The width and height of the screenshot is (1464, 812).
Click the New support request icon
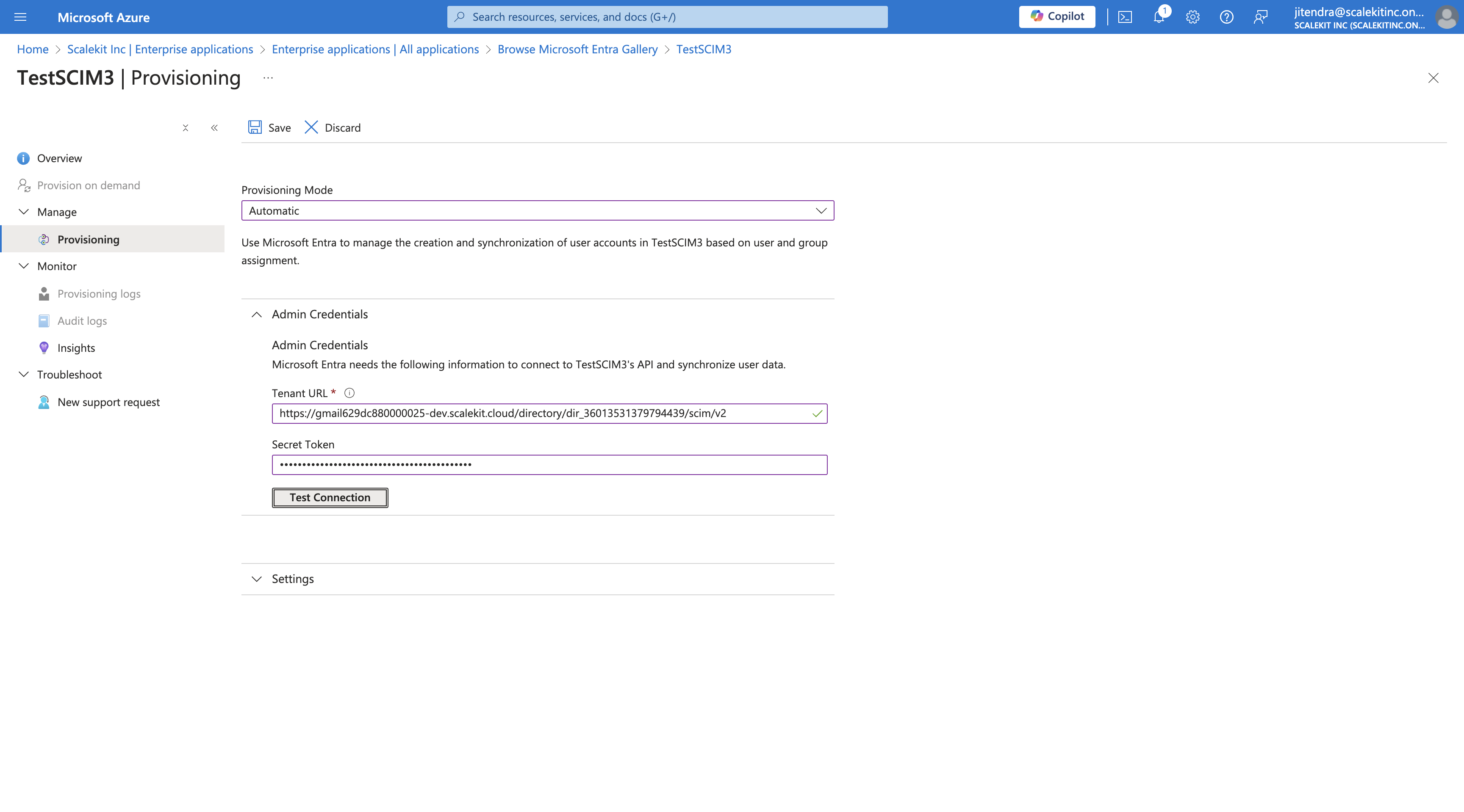(44, 403)
